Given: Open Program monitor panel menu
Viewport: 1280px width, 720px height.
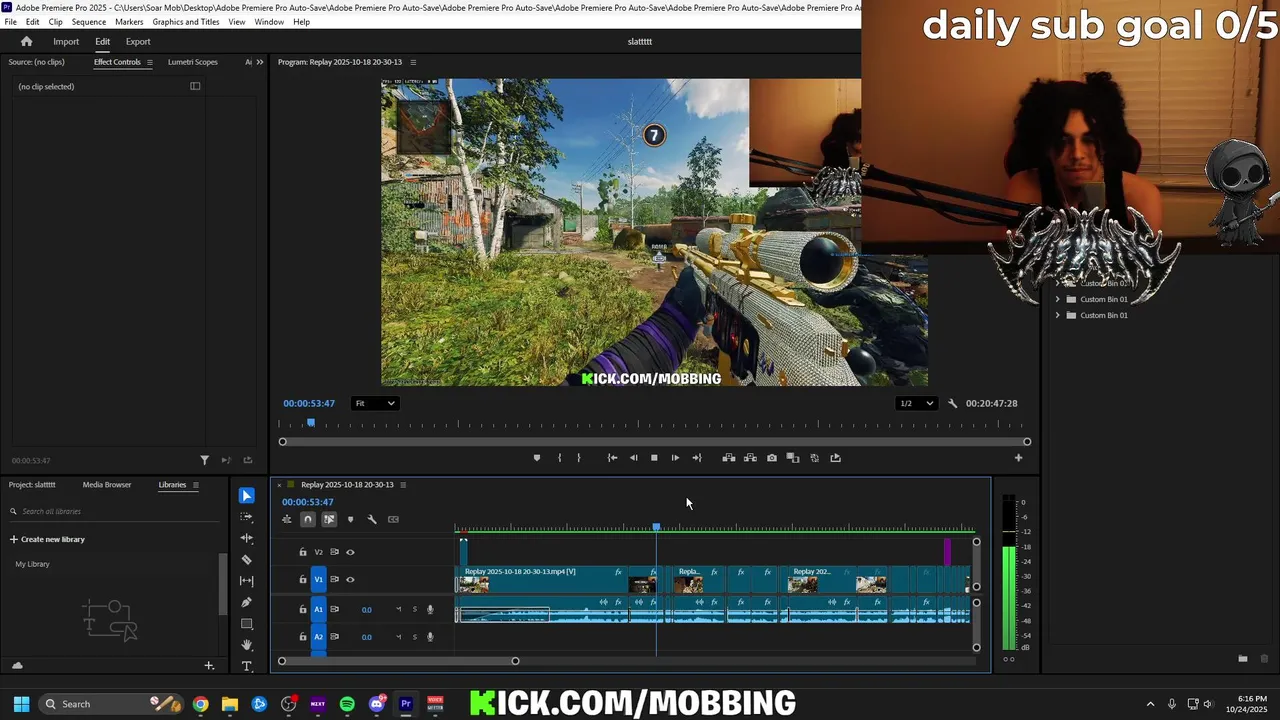Looking at the screenshot, I should [x=413, y=62].
